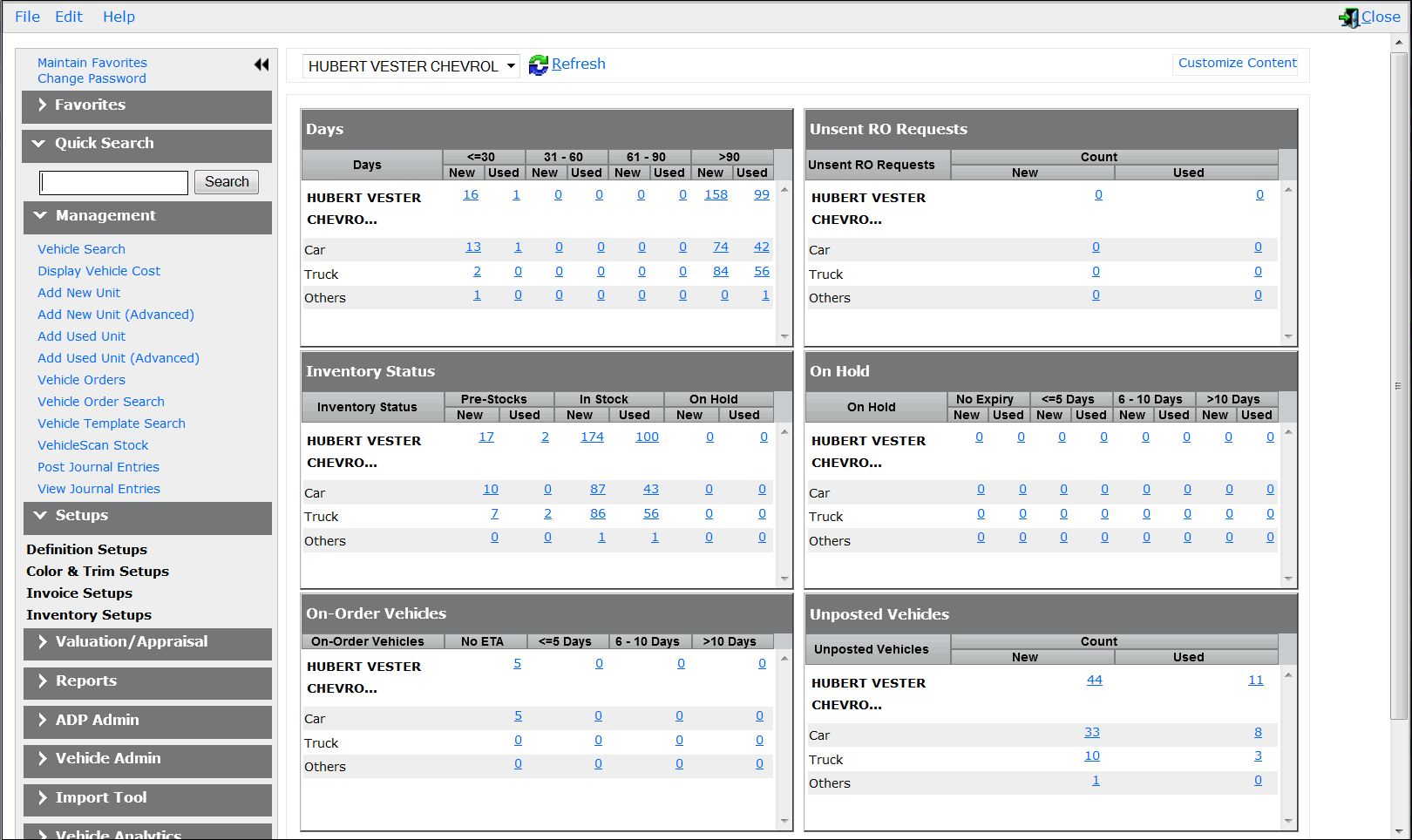1412x840 pixels.
Task: Open View Journal Entries link
Action: [98, 489]
